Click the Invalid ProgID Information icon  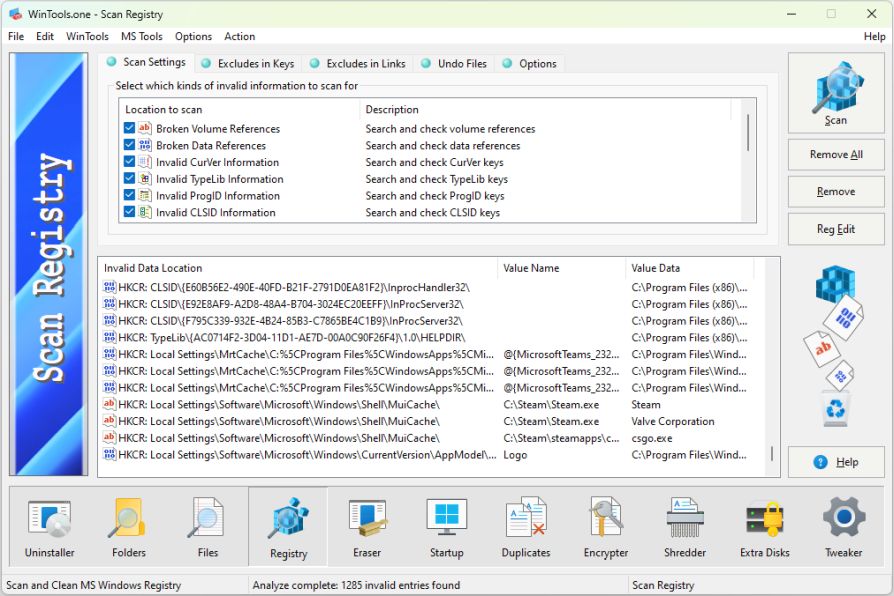click(145, 195)
